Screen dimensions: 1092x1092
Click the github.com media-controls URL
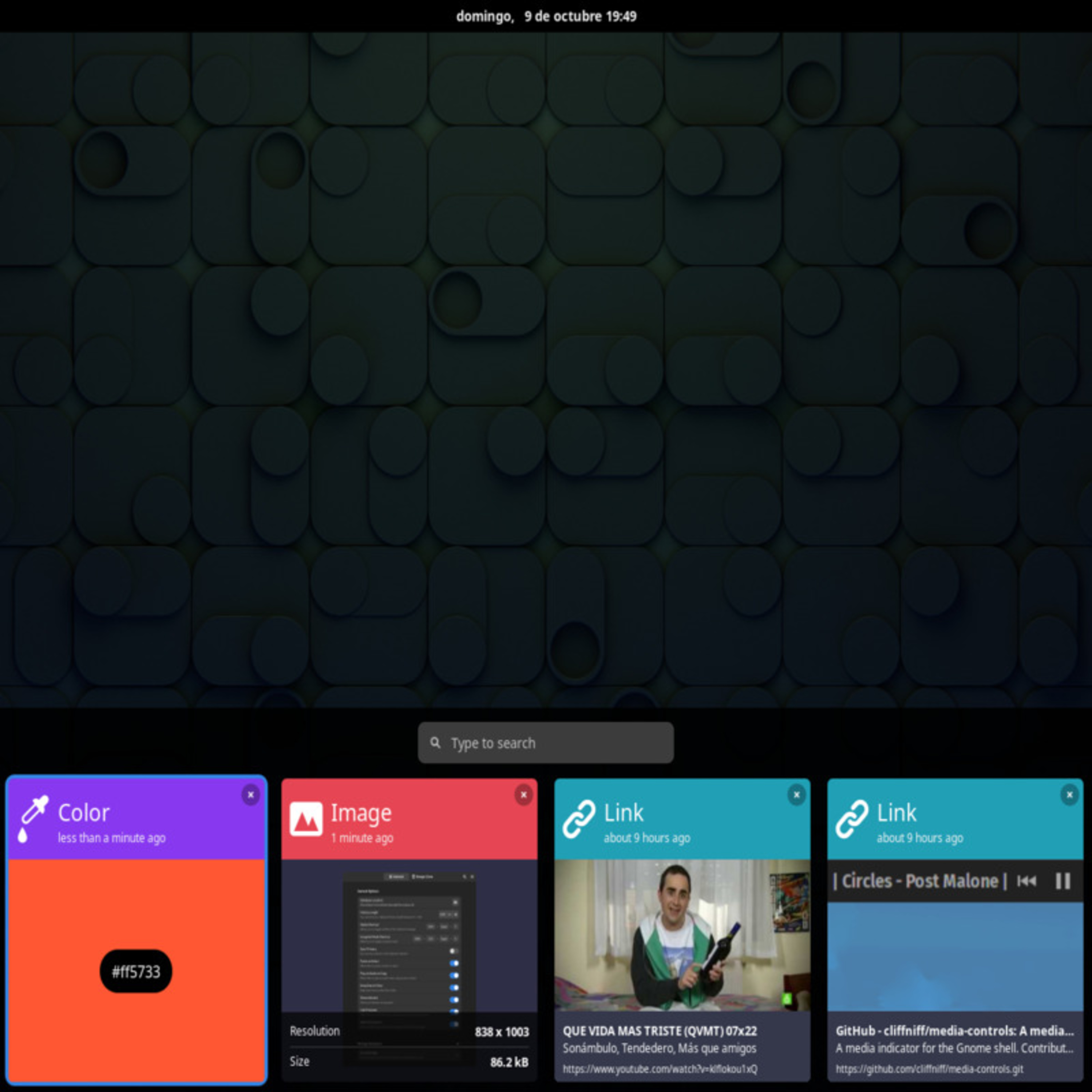point(929,1069)
